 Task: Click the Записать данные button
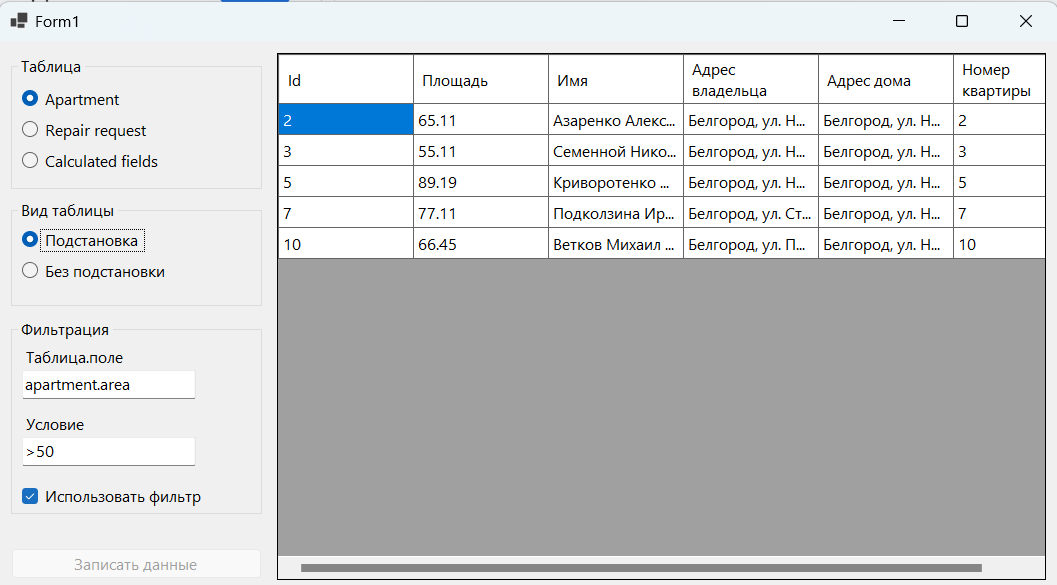136,564
